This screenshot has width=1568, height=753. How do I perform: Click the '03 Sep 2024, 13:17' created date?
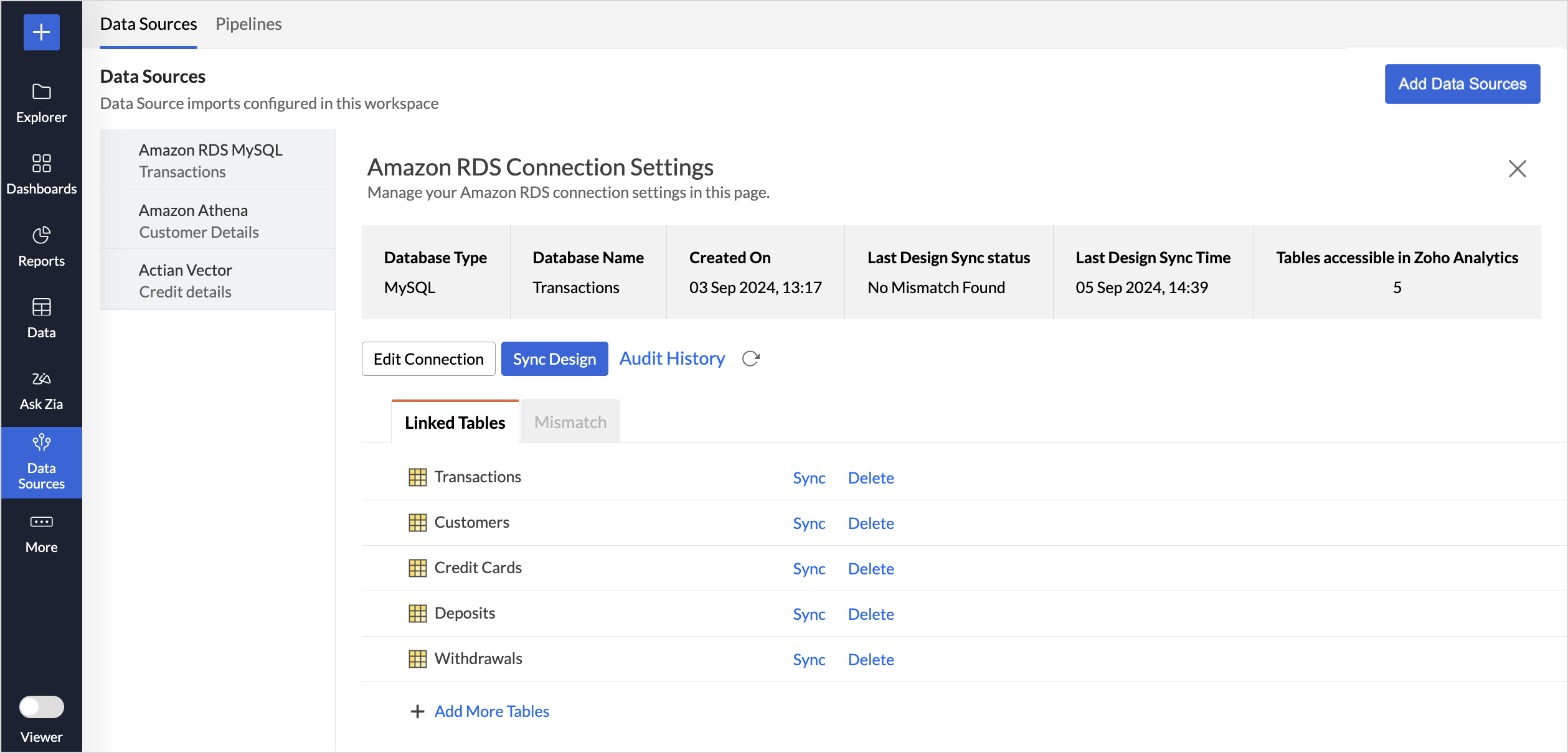point(755,287)
